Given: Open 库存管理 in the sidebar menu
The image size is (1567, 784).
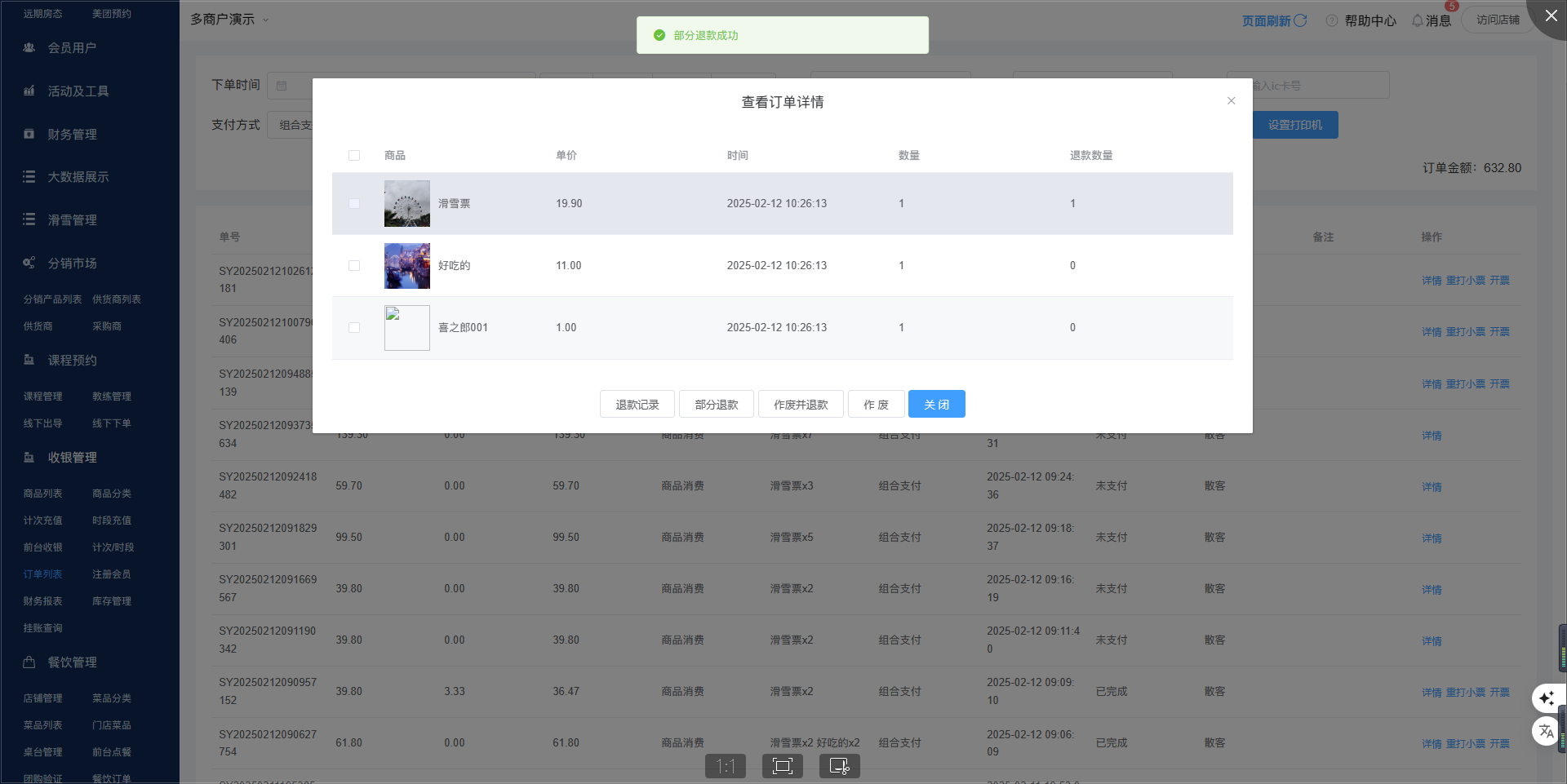Looking at the screenshot, I should coord(111,601).
